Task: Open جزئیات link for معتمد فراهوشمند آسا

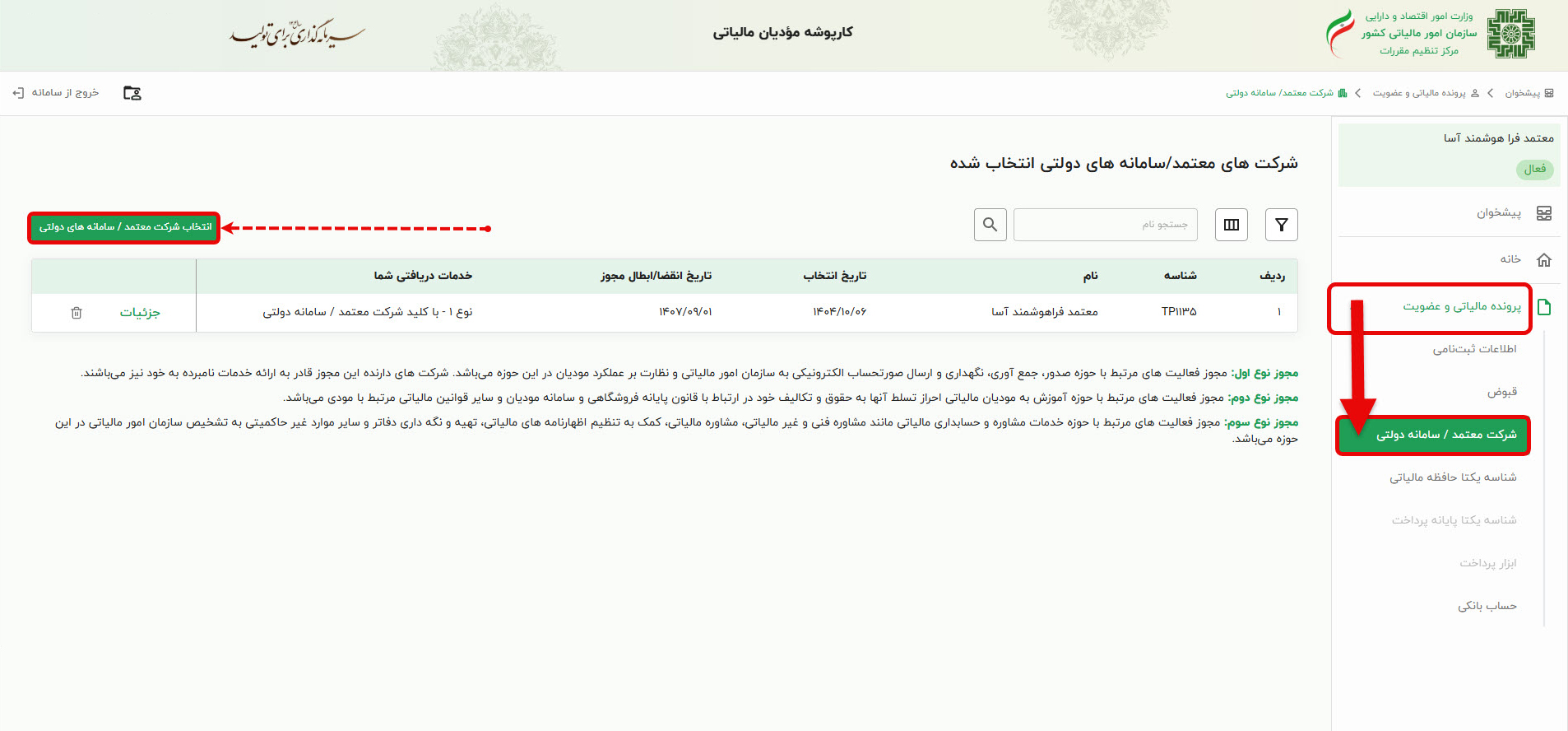Action: click(140, 313)
